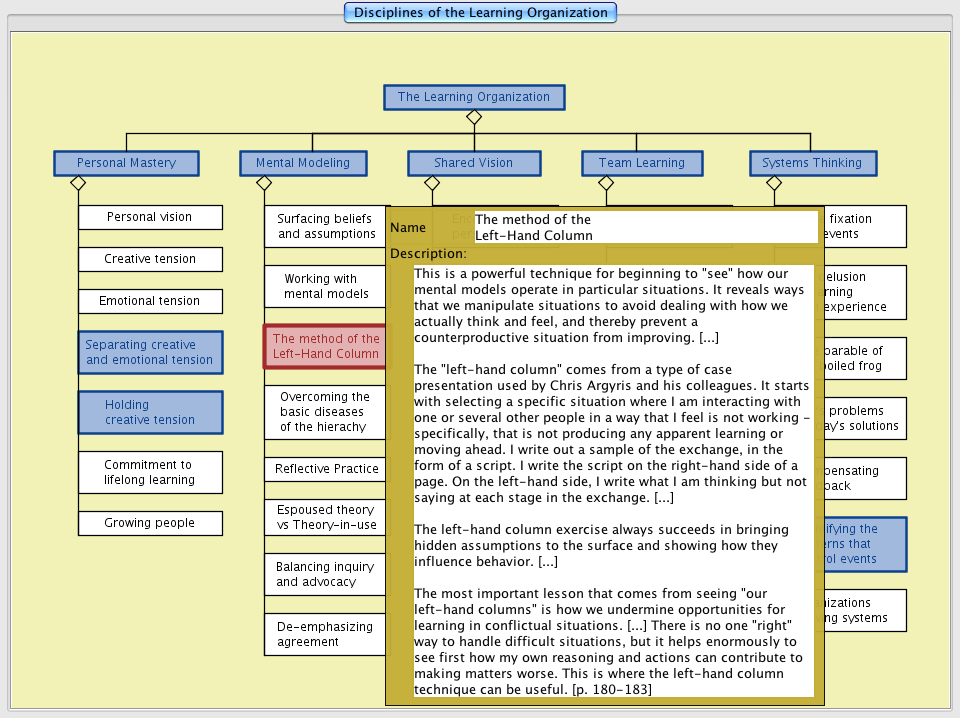Click the diamond connector under Team Learning
Image resolution: width=960 pixels, height=718 pixels.
[606, 183]
